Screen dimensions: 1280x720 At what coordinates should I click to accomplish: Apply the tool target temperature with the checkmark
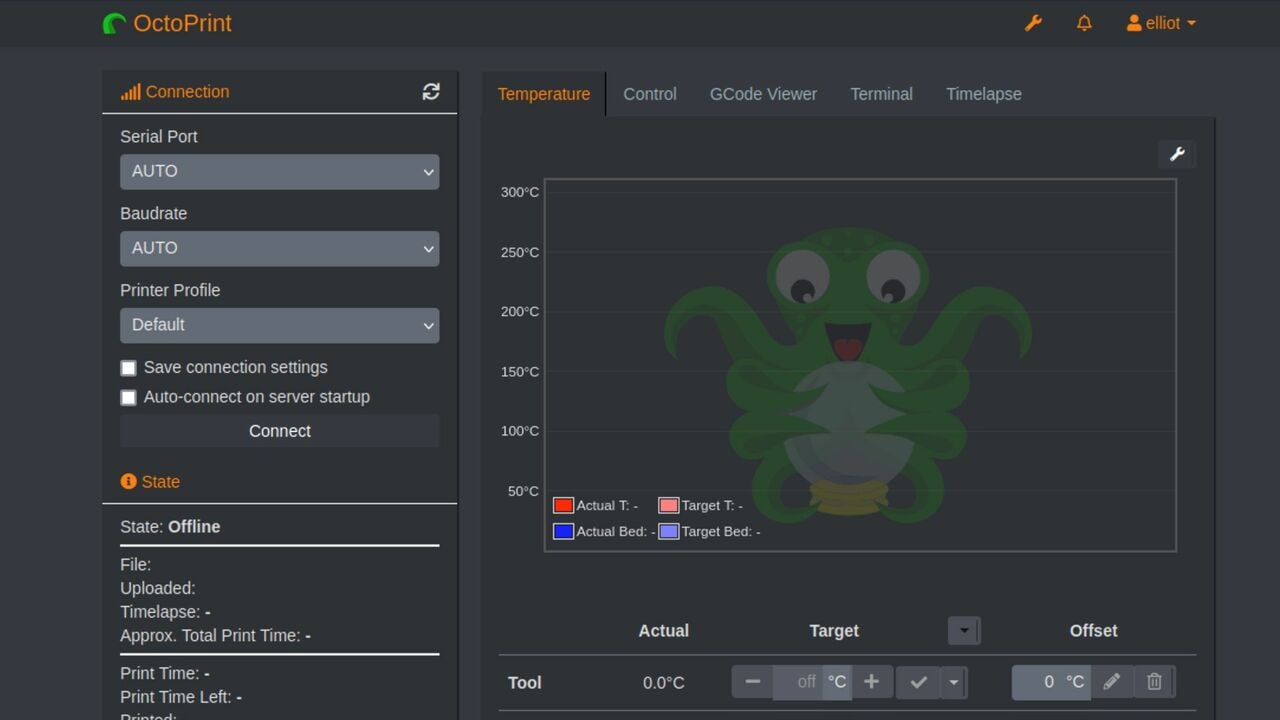coord(918,681)
